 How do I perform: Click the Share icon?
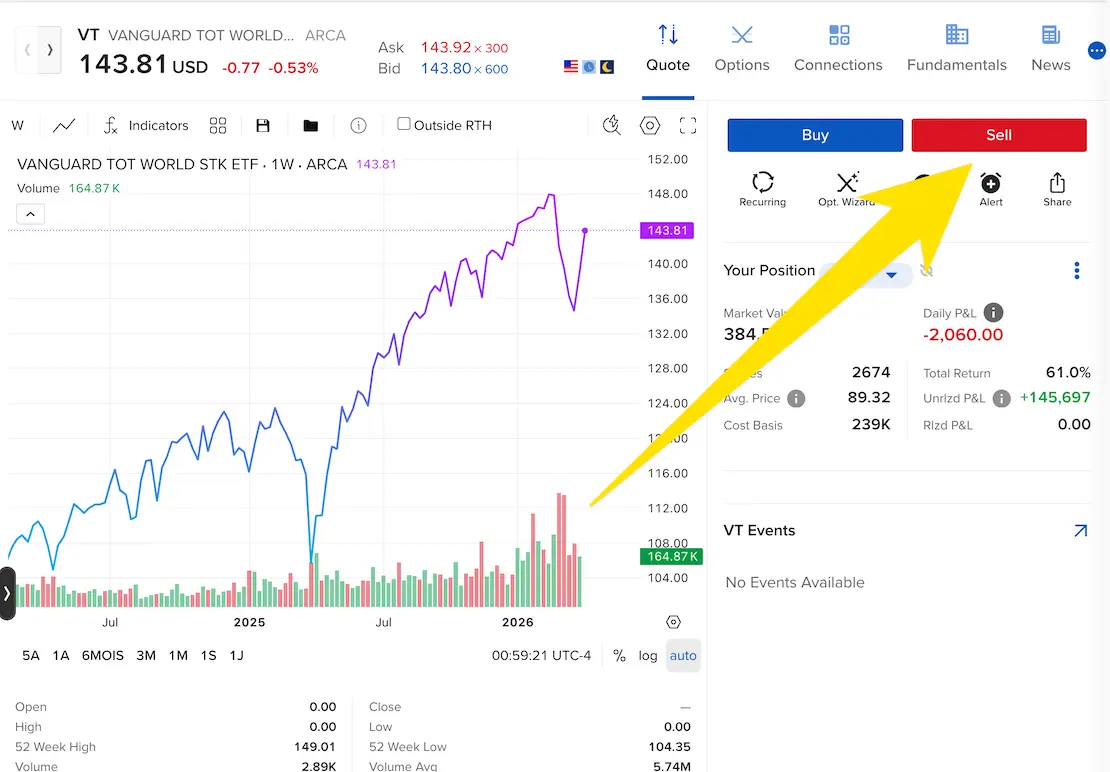[1057, 188]
